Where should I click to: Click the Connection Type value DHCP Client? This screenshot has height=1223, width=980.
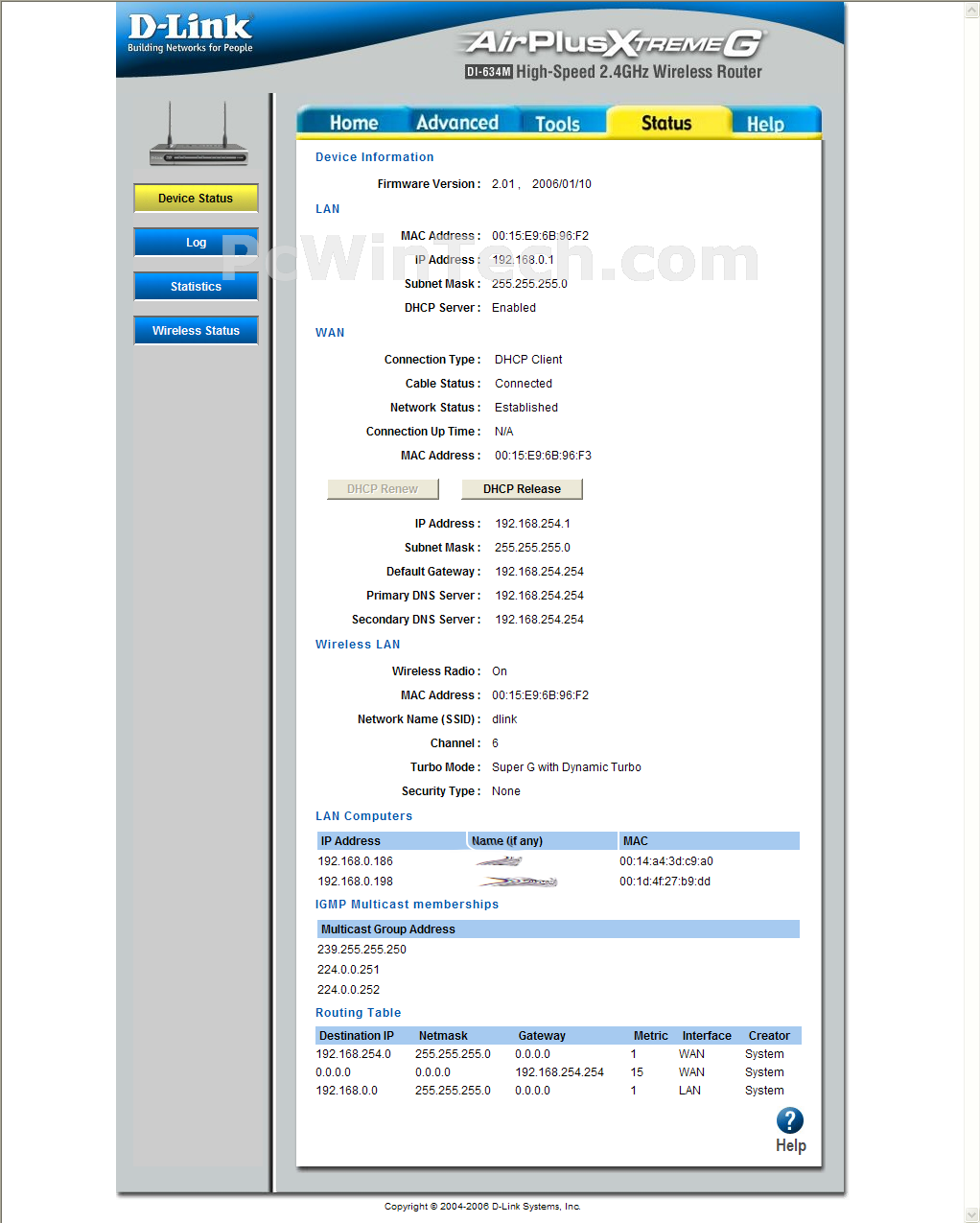(528, 360)
